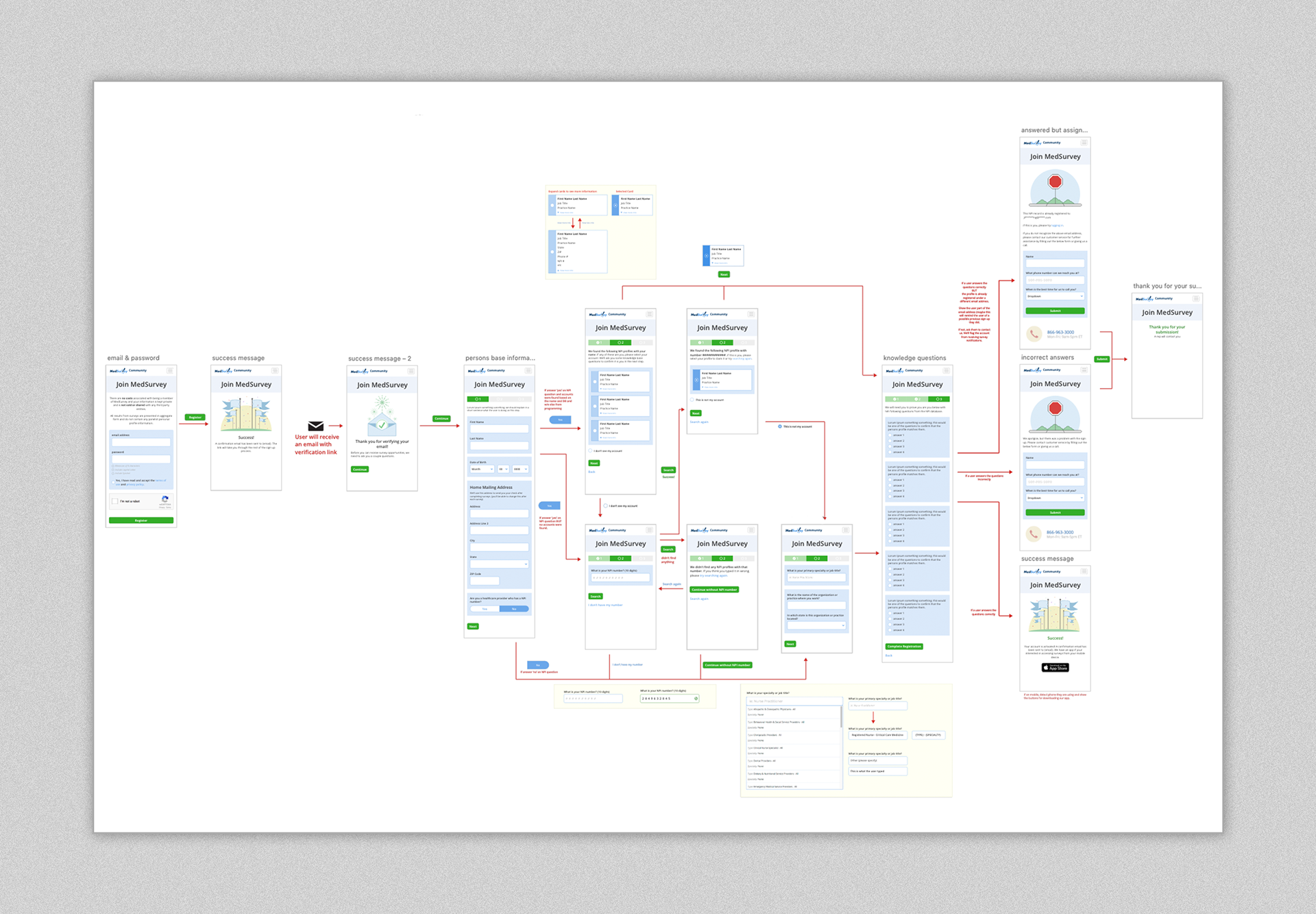Click reCAPTCHA logo on email & password screen

pyautogui.click(x=164, y=500)
